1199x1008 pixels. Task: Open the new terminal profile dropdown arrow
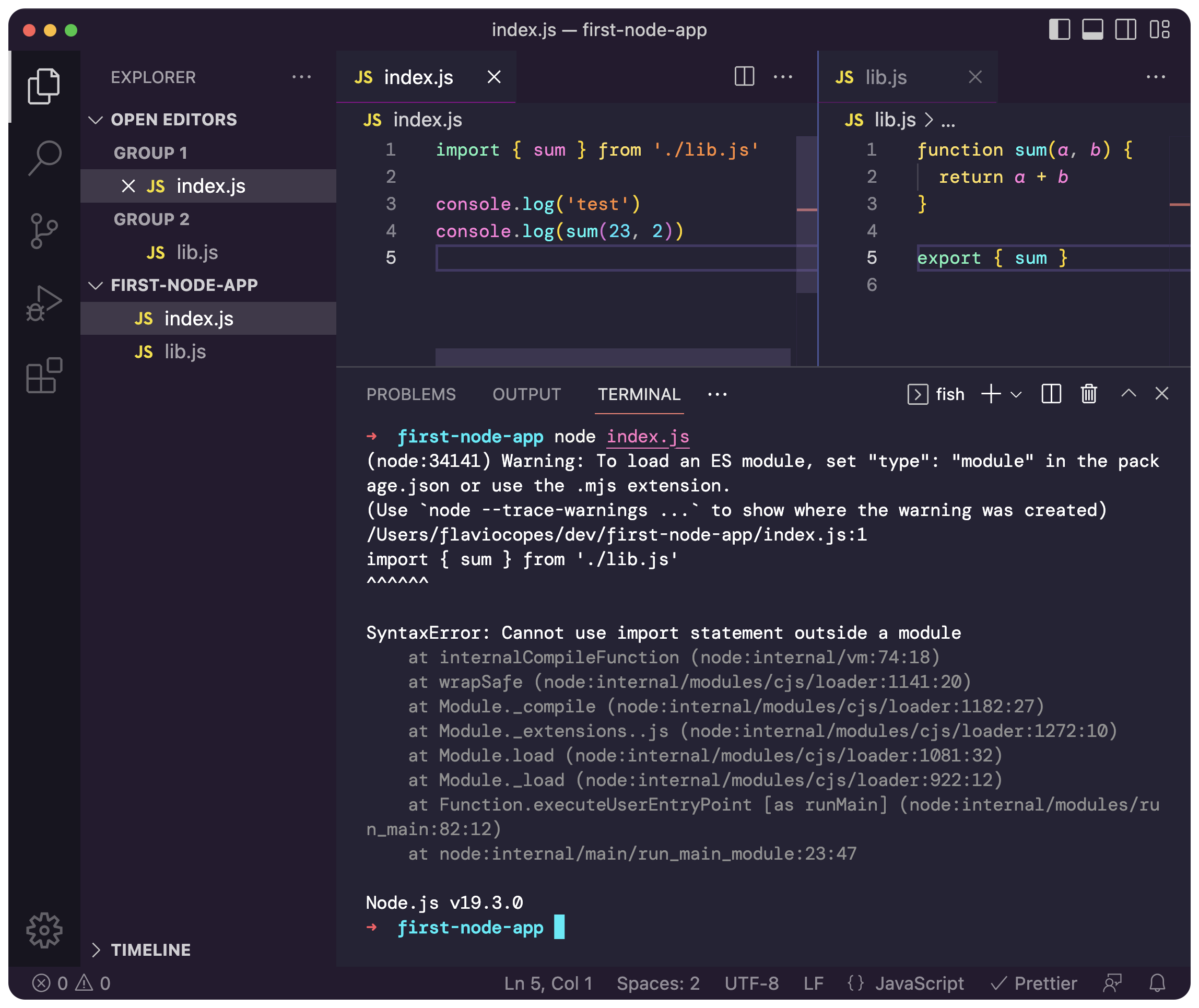(x=1016, y=394)
